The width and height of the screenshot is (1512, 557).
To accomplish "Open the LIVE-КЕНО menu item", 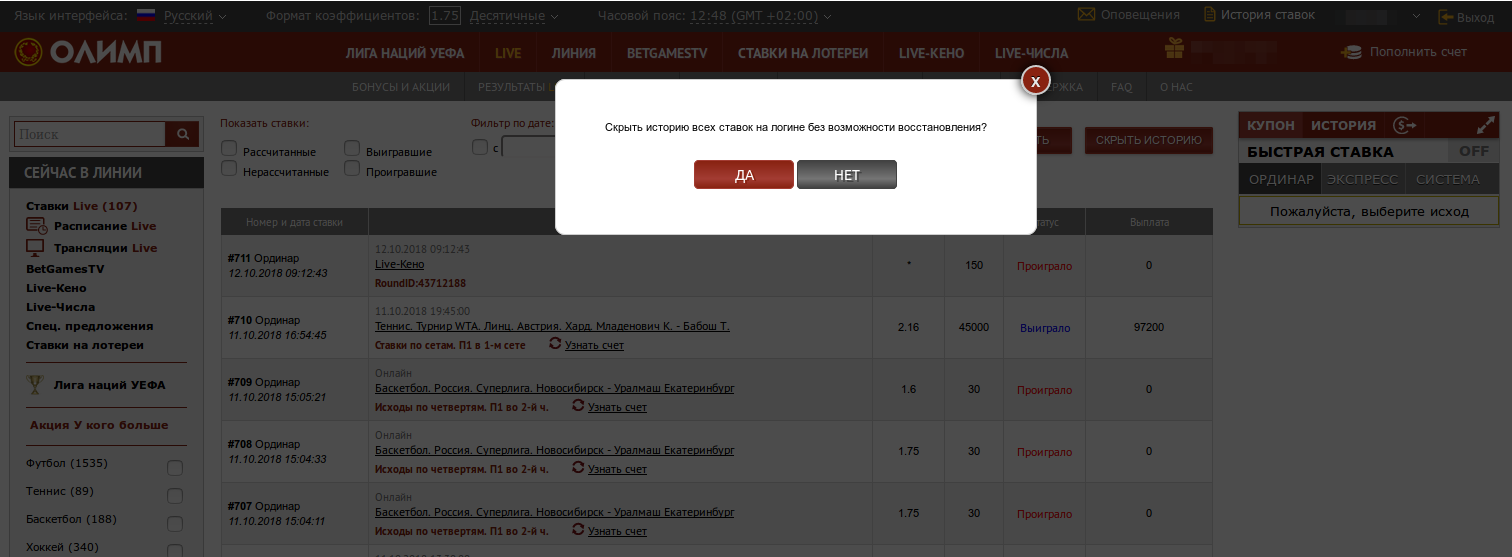I will pyautogui.click(x=931, y=53).
